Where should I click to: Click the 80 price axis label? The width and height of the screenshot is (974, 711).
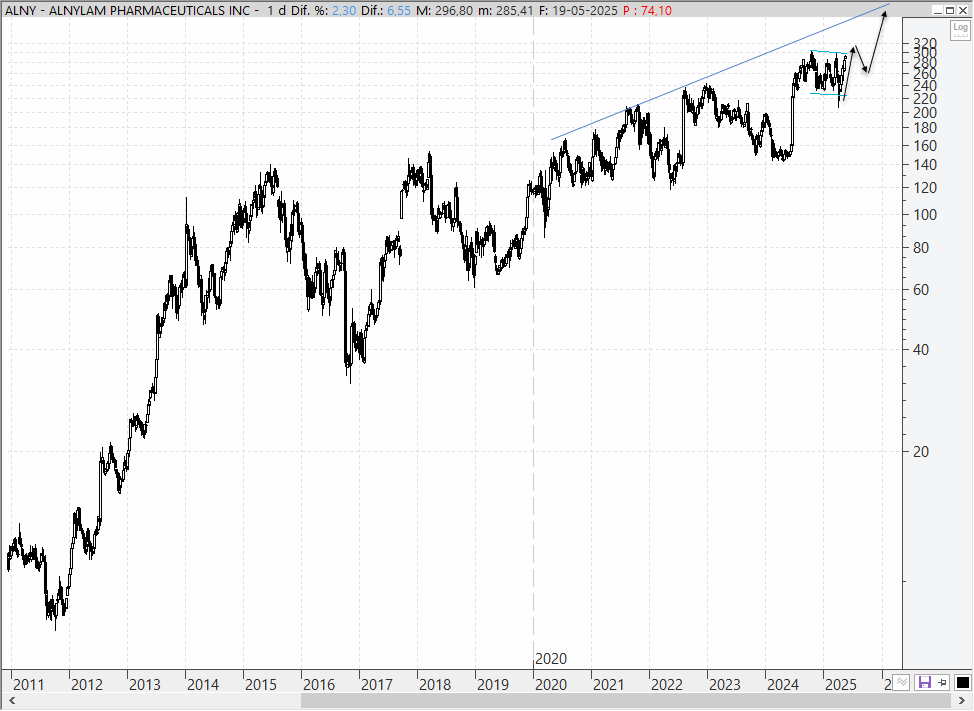pos(921,248)
